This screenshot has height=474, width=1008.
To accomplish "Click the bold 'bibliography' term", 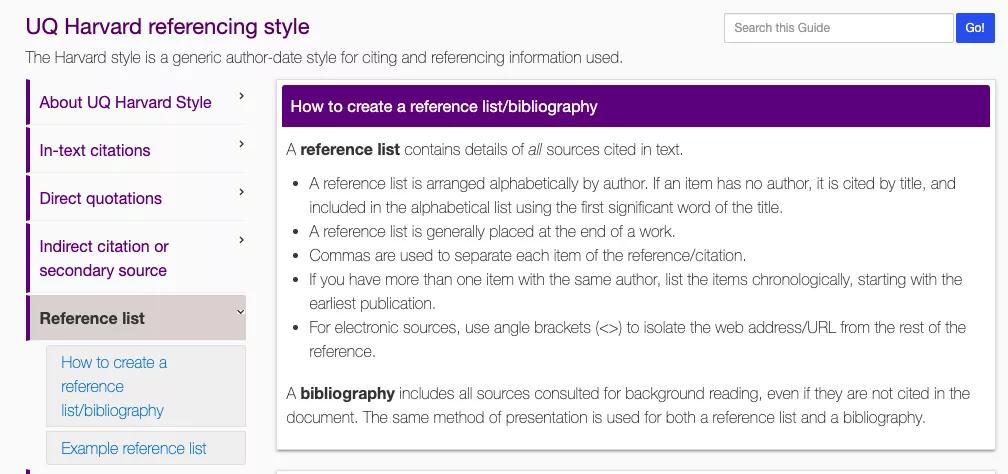I will [x=347, y=393].
